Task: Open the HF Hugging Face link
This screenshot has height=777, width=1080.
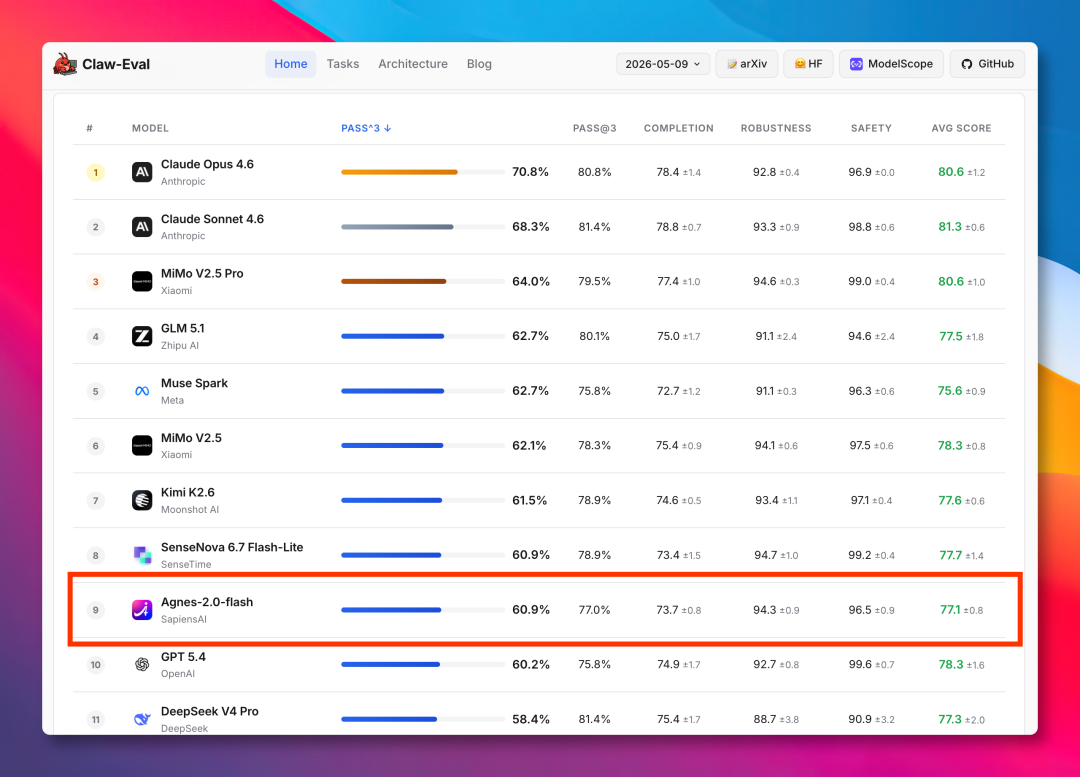Action: (x=809, y=64)
